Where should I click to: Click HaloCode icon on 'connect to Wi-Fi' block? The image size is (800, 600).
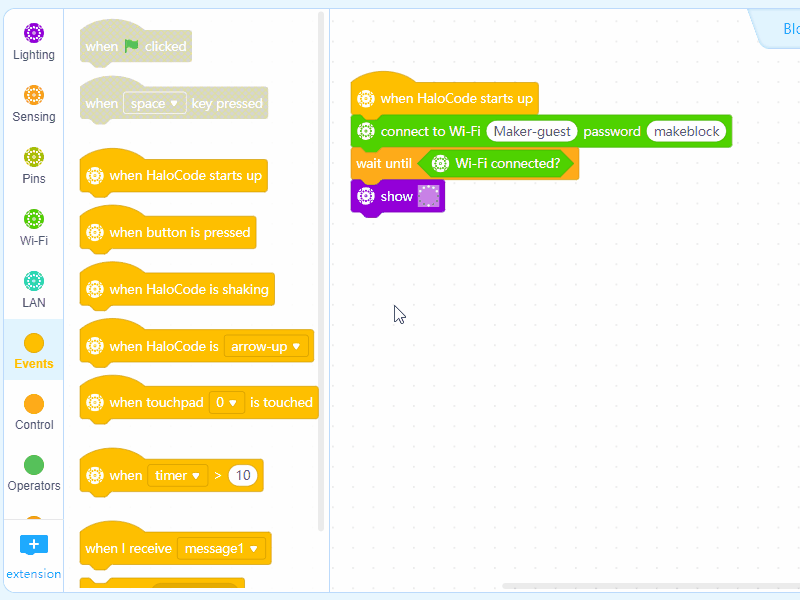366,132
